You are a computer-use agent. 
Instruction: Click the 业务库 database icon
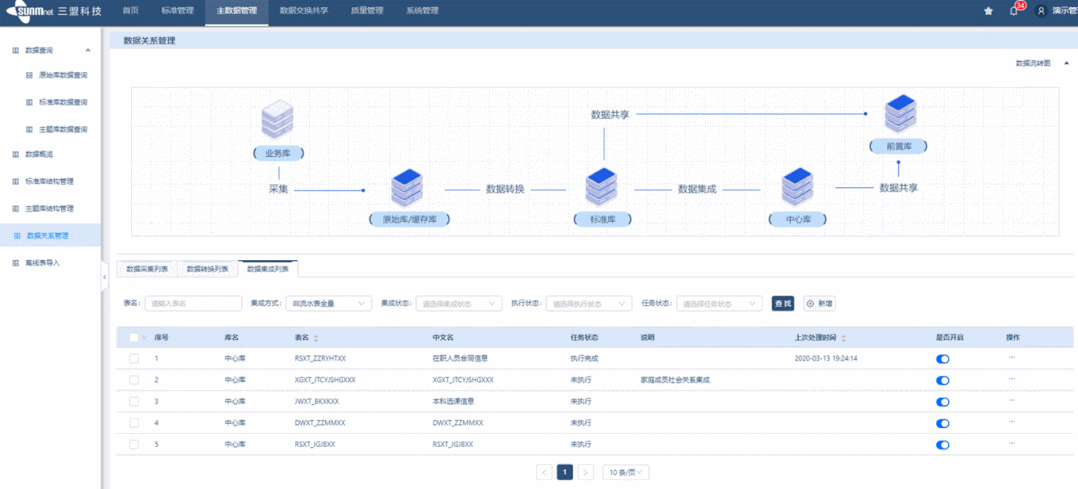[x=278, y=121]
